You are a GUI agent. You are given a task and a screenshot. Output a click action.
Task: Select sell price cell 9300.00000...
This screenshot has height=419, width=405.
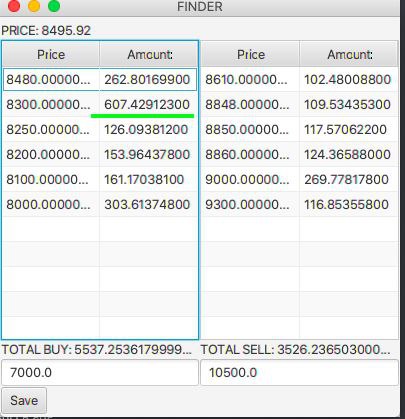point(250,204)
